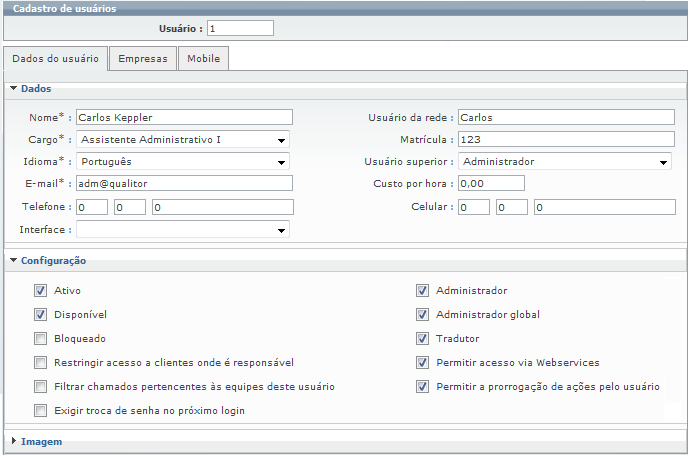Focus the Matrícula input field
The height and width of the screenshot is (459, 692).
pos(565,139)
